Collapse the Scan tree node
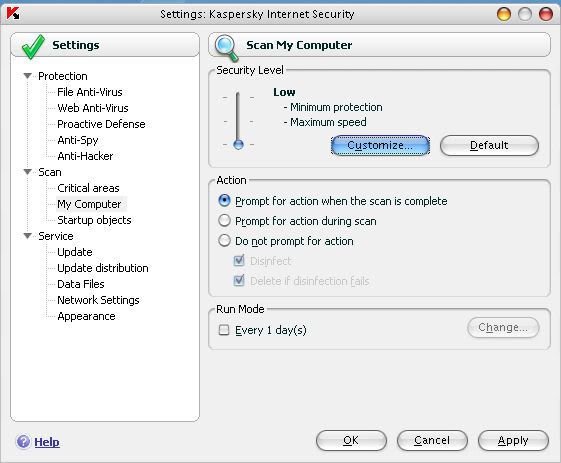 28,172
